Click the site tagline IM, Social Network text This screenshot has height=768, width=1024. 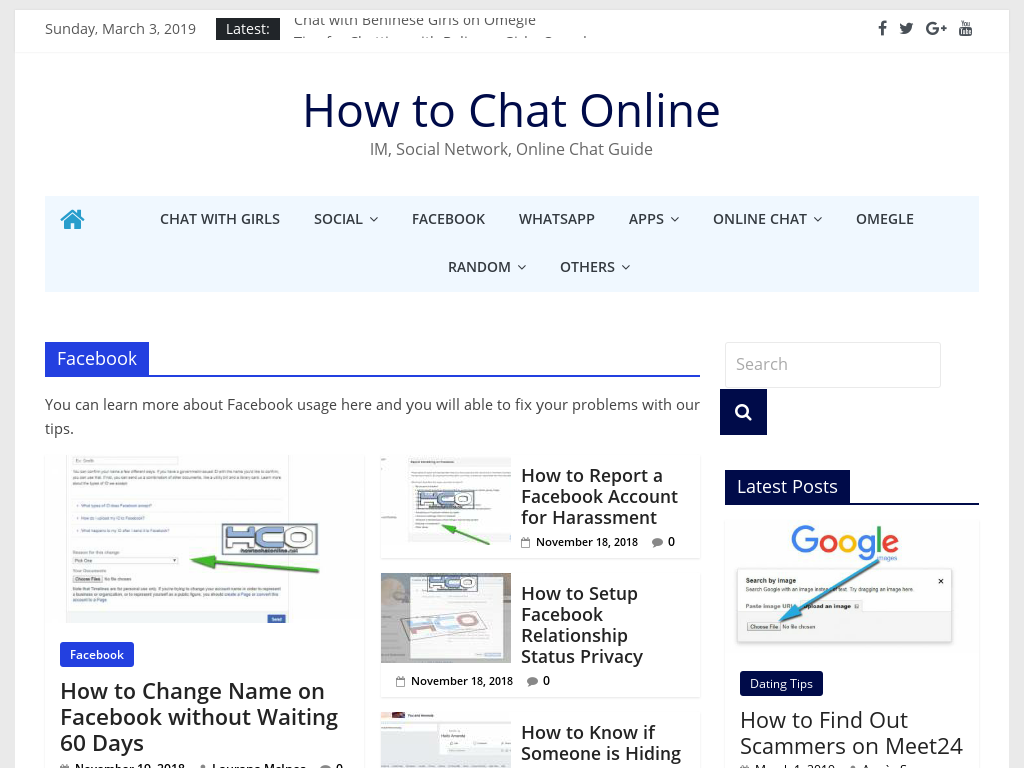click(511, 149)
